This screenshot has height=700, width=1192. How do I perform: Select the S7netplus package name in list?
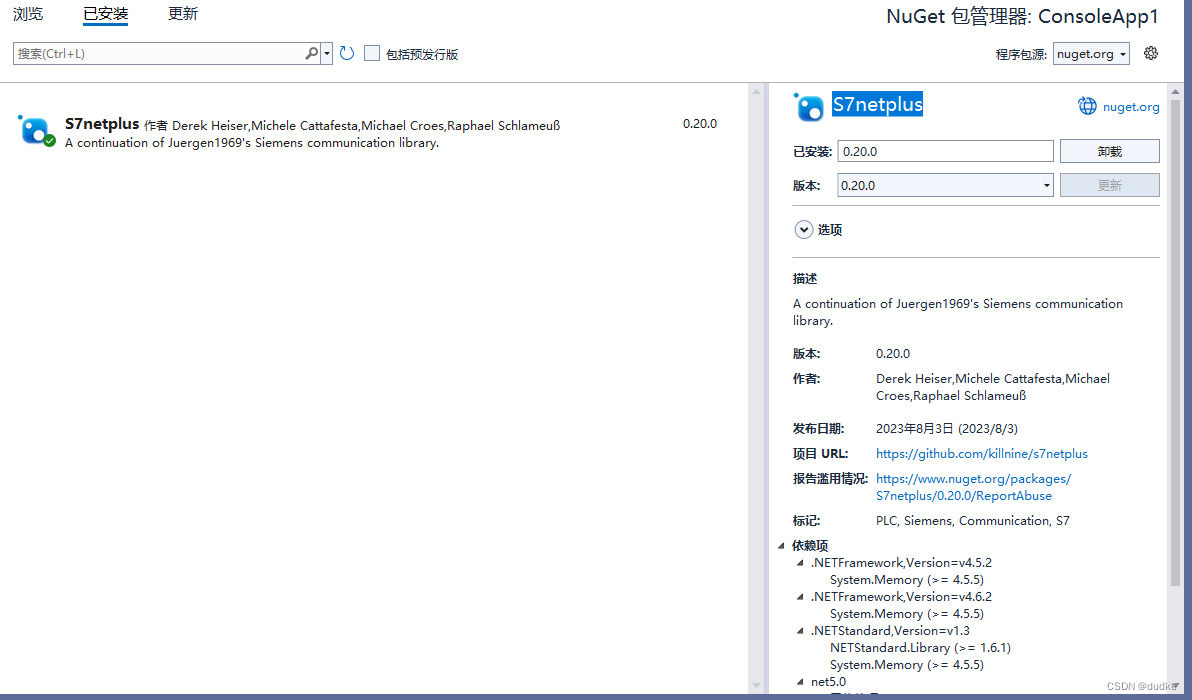click(102, 124)
